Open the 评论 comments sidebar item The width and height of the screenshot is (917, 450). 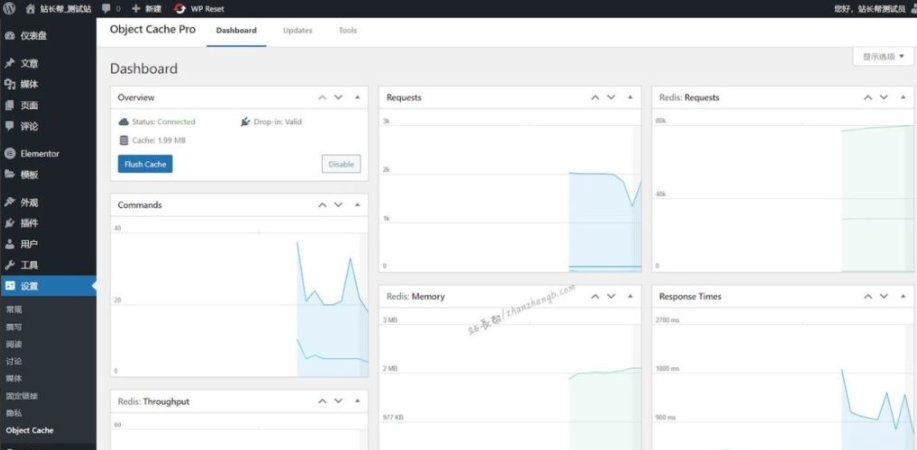tap(48, 126)
